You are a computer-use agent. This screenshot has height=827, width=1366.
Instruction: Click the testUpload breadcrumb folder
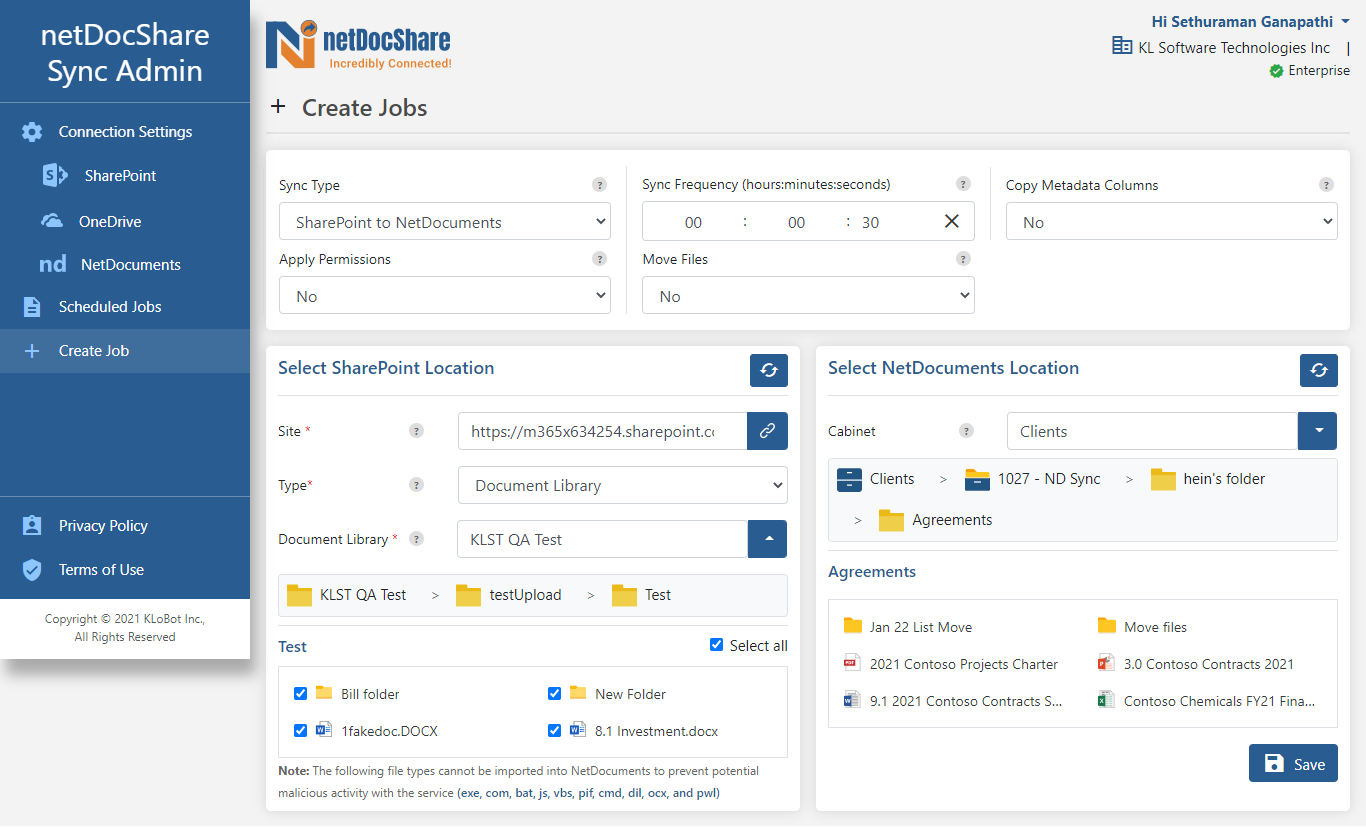tap(509, 595)
